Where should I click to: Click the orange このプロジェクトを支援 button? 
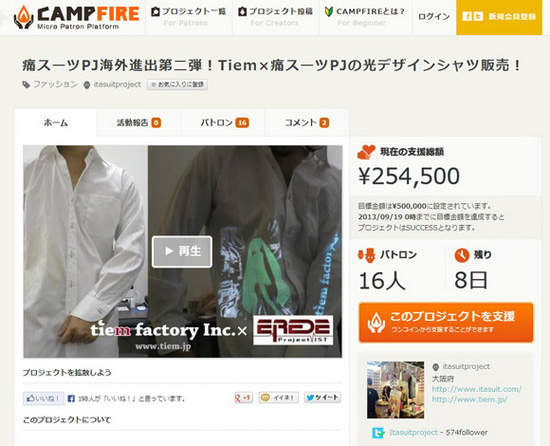[446, 323]
